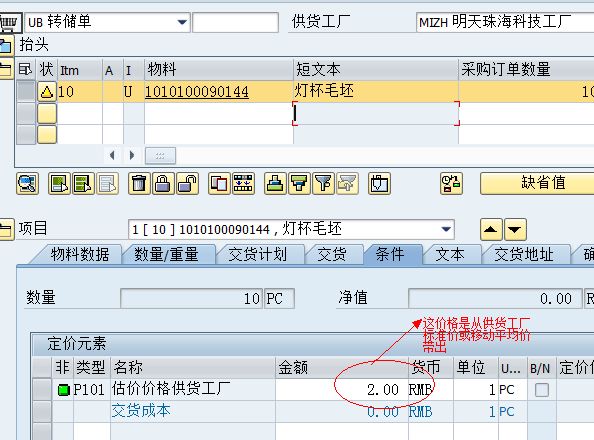Click the horizontal scrollbar thumb in item table
The width and height of the screenshot is (594, 440).
160,156
